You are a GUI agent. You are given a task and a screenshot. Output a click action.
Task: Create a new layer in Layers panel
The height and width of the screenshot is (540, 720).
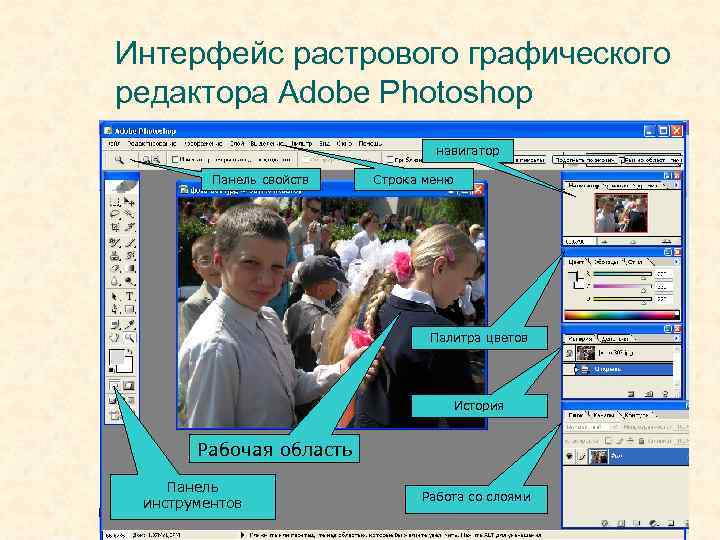tap(670, 523)
